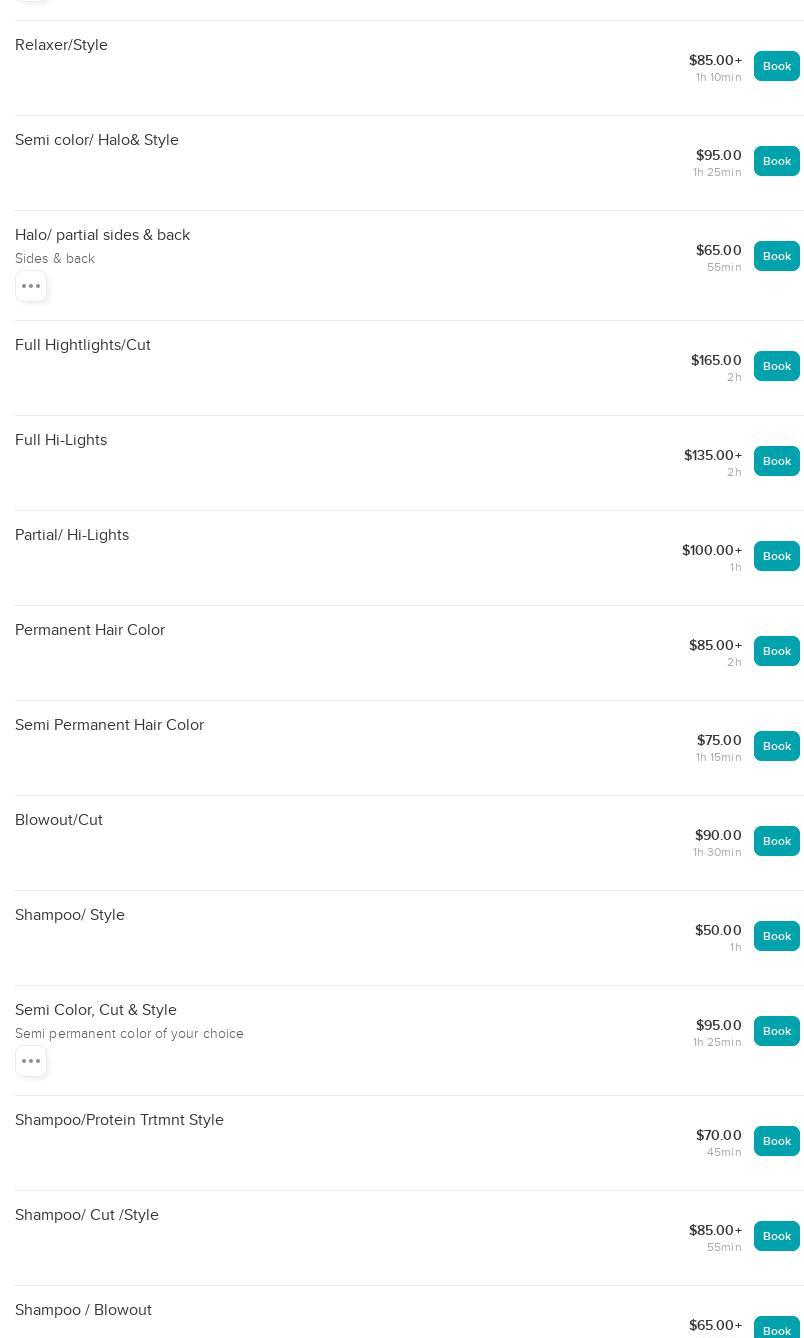Screen dimensions: 804x1338
Task: Book Semi Color, Cut & Style
Action: [776, 1031]
